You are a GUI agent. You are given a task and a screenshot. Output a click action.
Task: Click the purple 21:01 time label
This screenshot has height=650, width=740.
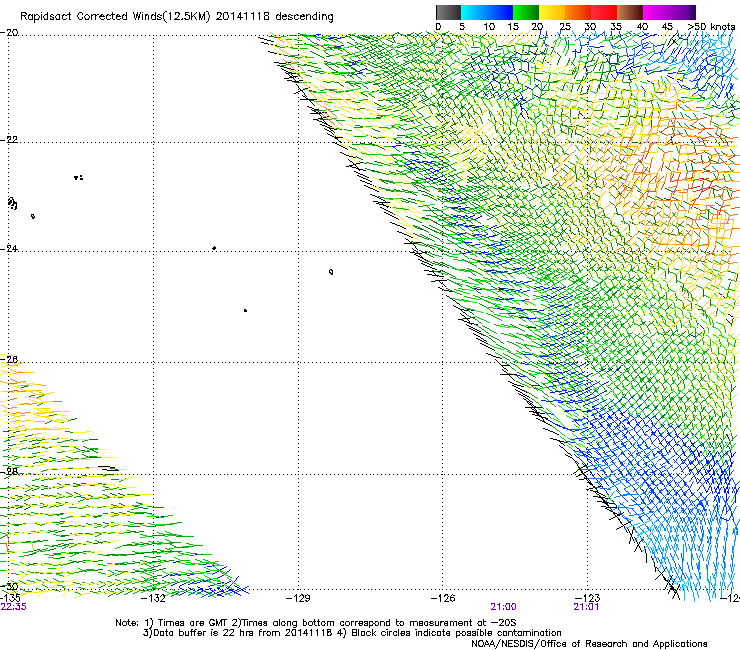(586, 607)
